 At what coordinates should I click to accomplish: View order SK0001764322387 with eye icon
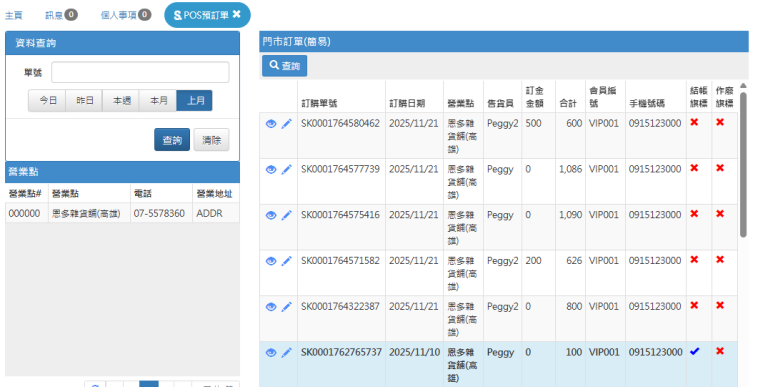coord(271,307)
